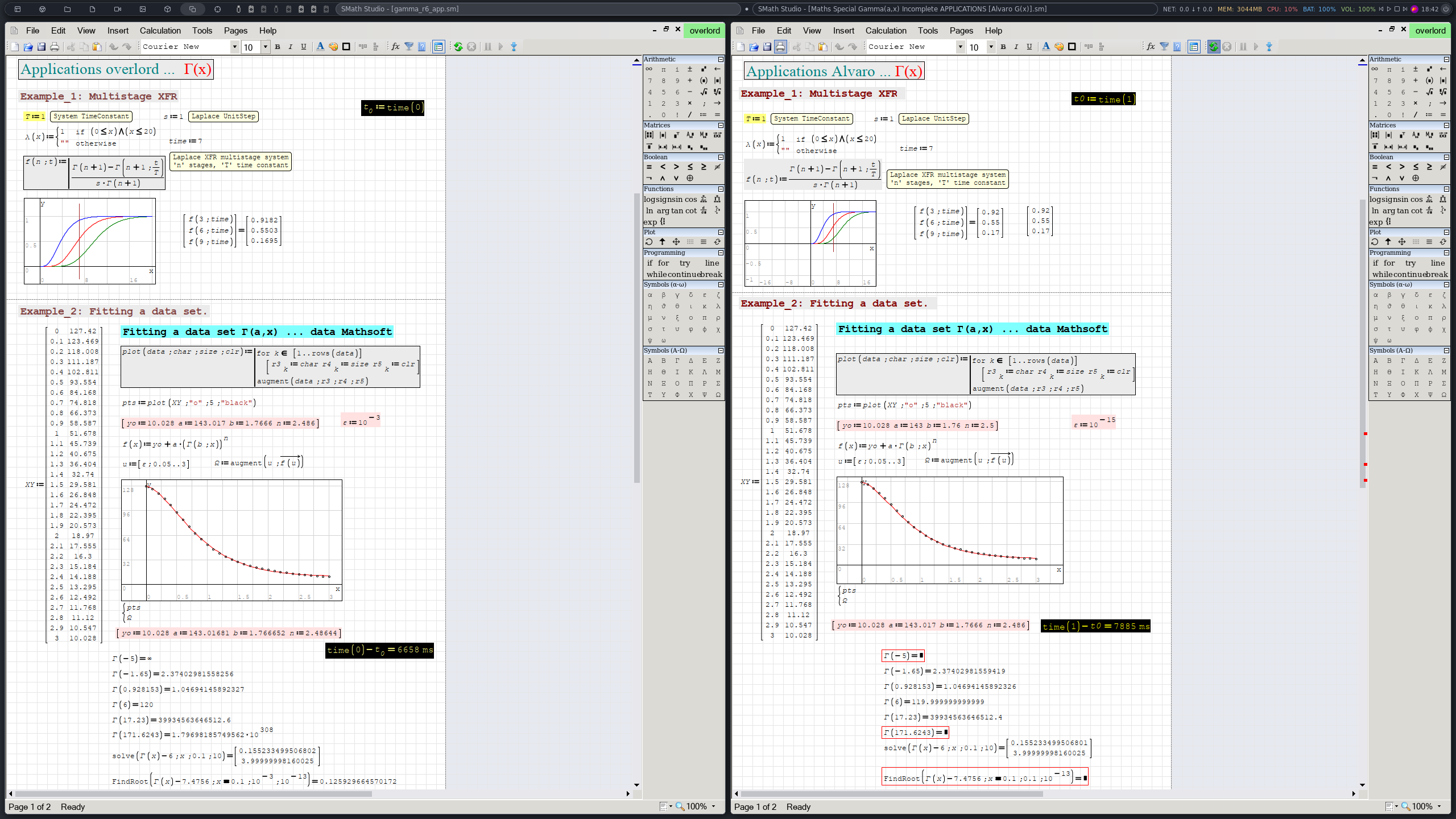The height and width of the screenshot is (819, 1456).
Task: Toggle Bold formatting in left window
Action: (x=278, y=47)
